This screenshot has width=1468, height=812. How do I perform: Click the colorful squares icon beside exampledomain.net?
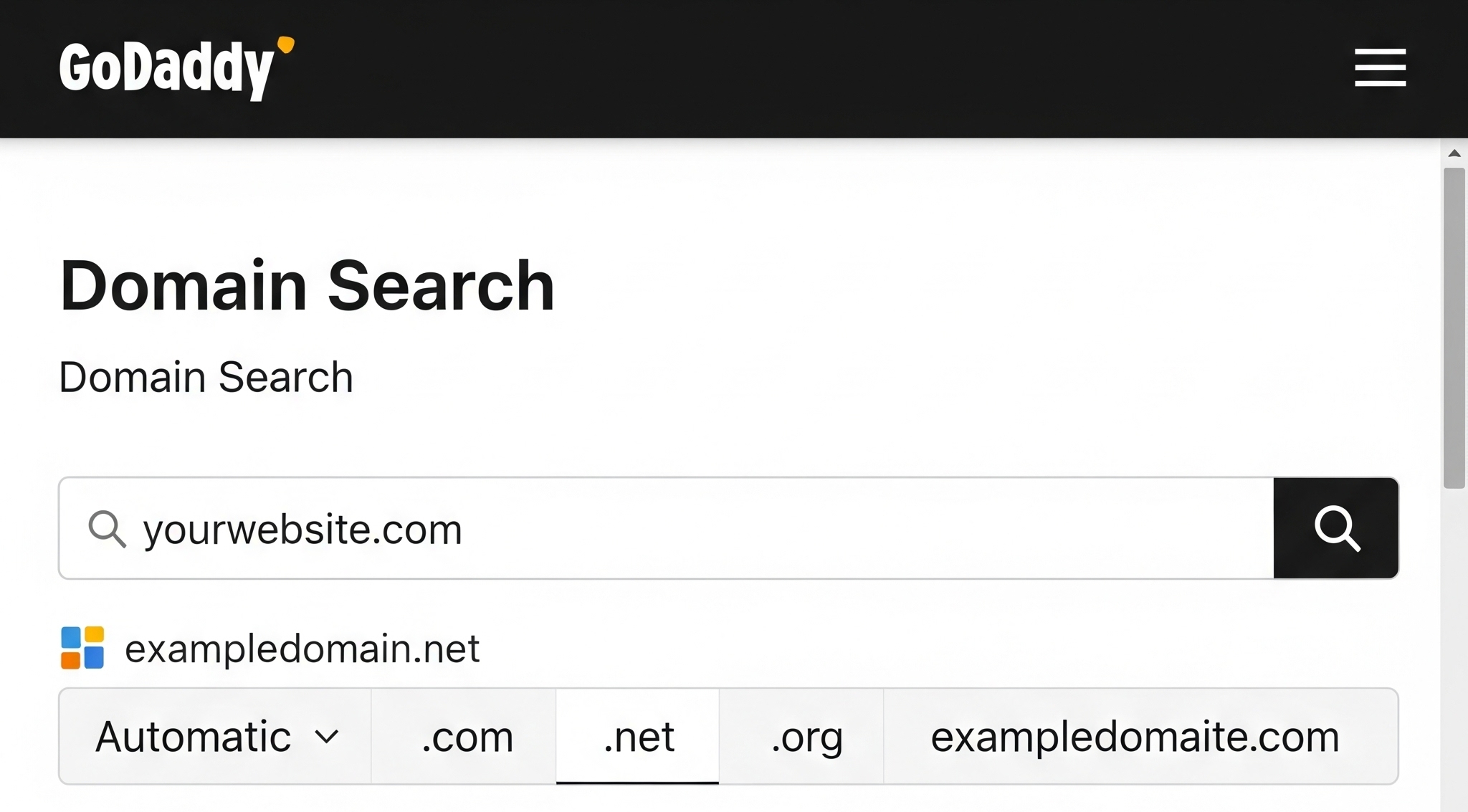(82, 648)
